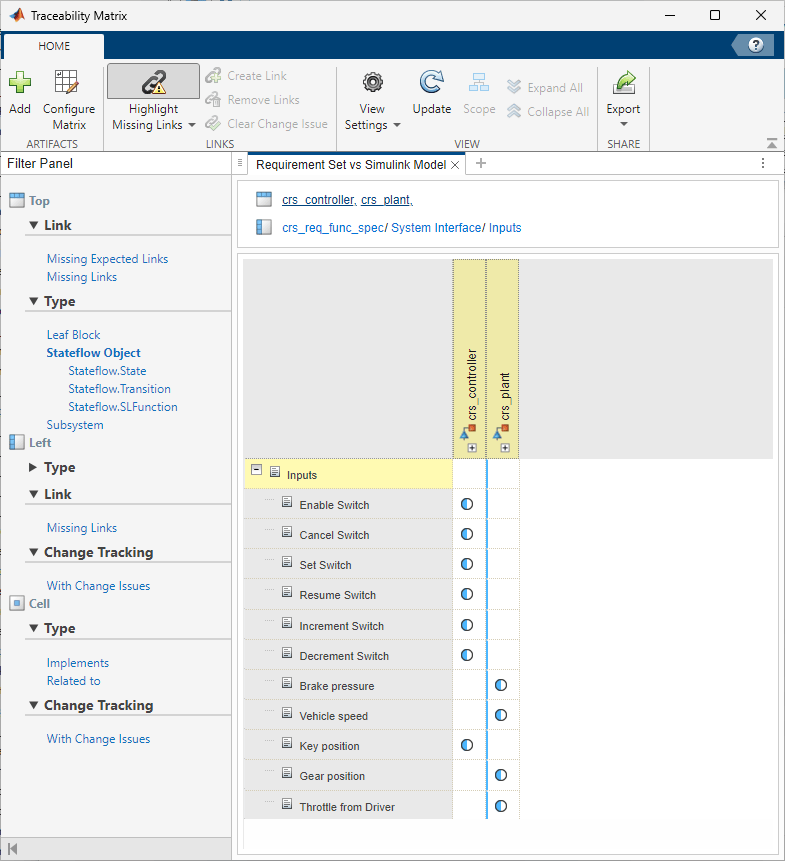Click the Add artifact plus icon
The height and width of the screenshot is (861, 785).
20,82
